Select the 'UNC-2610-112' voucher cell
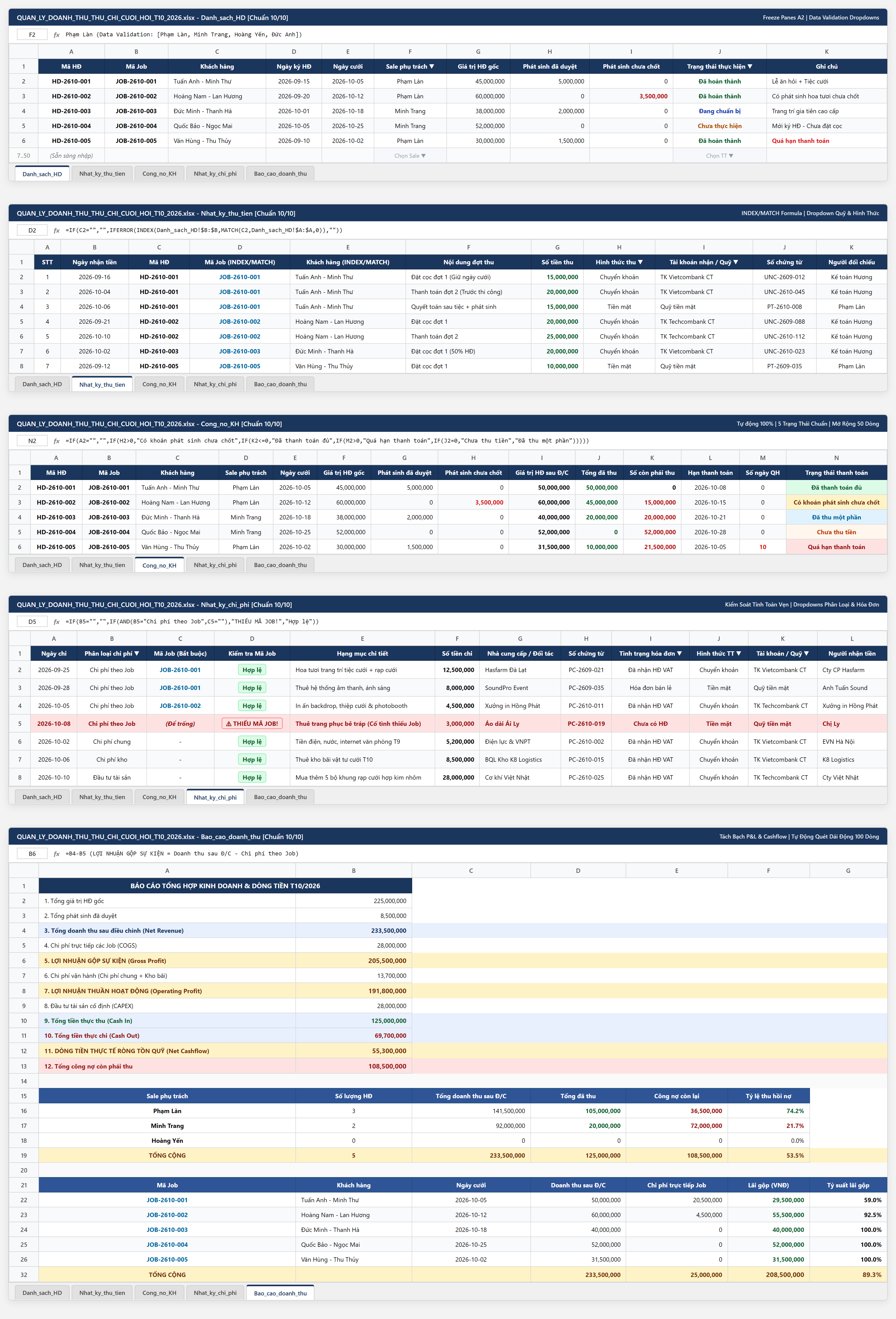 (784, 337)
